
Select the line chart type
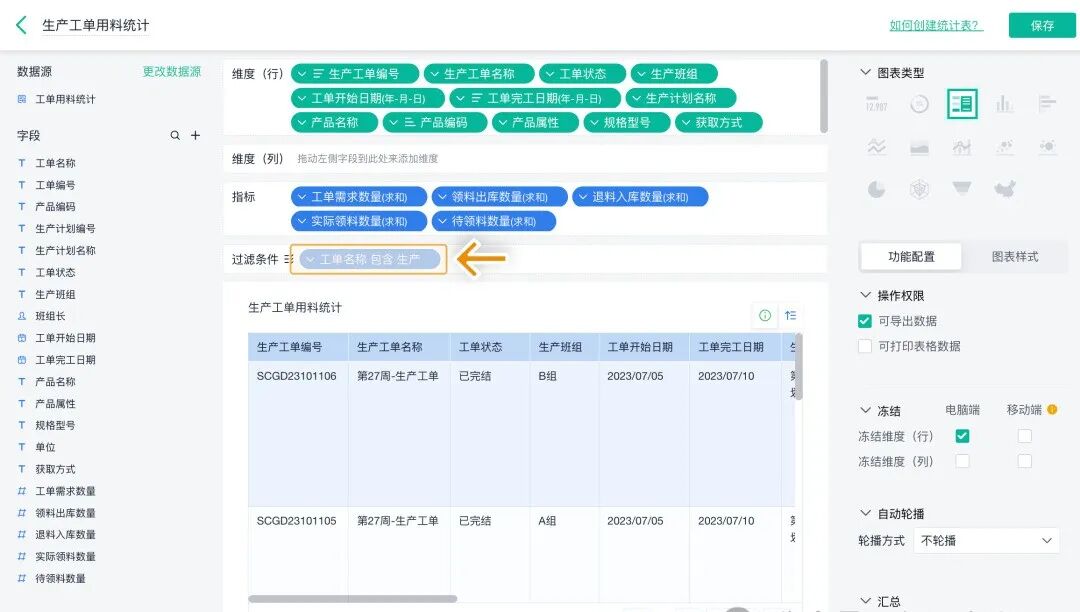click(x=876, y=147)
